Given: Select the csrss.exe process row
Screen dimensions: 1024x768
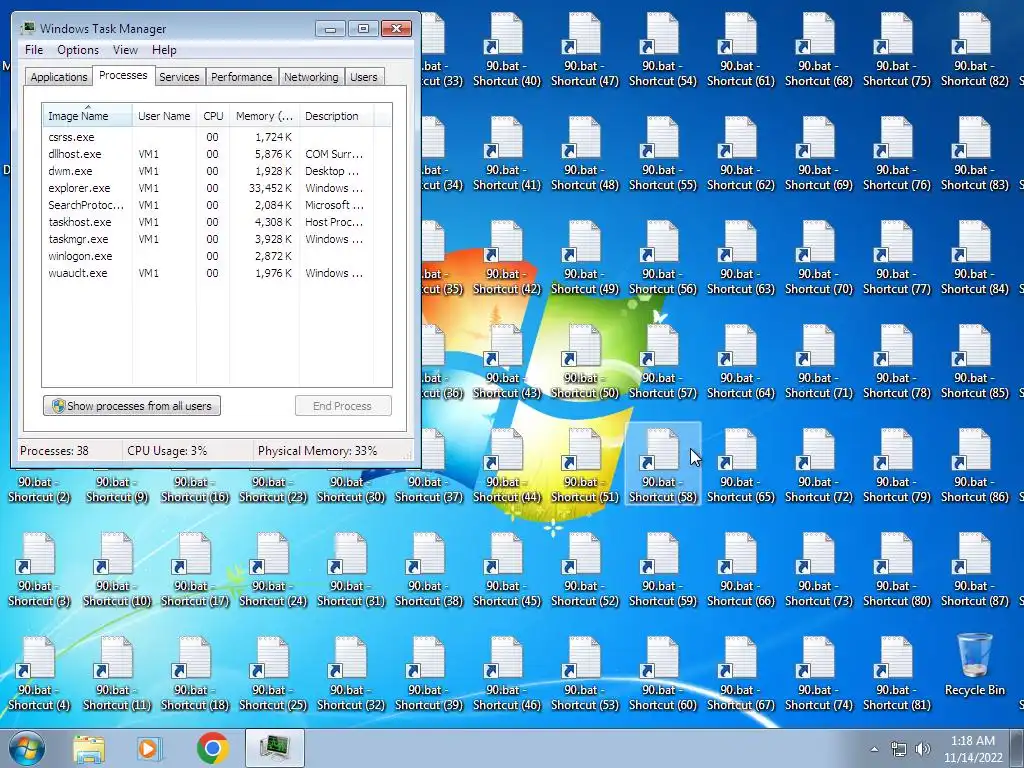Looking at the screenshot, I should pos(208,137).
